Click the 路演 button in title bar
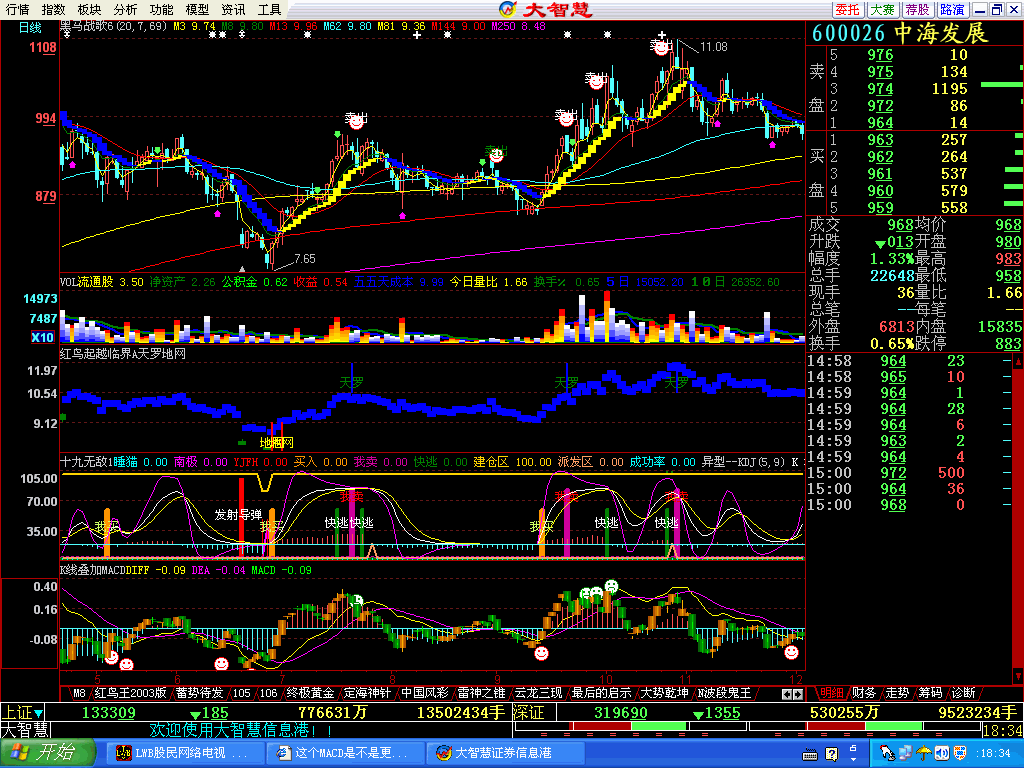This screenshot has height=768, width=1024. pos(952,10)
